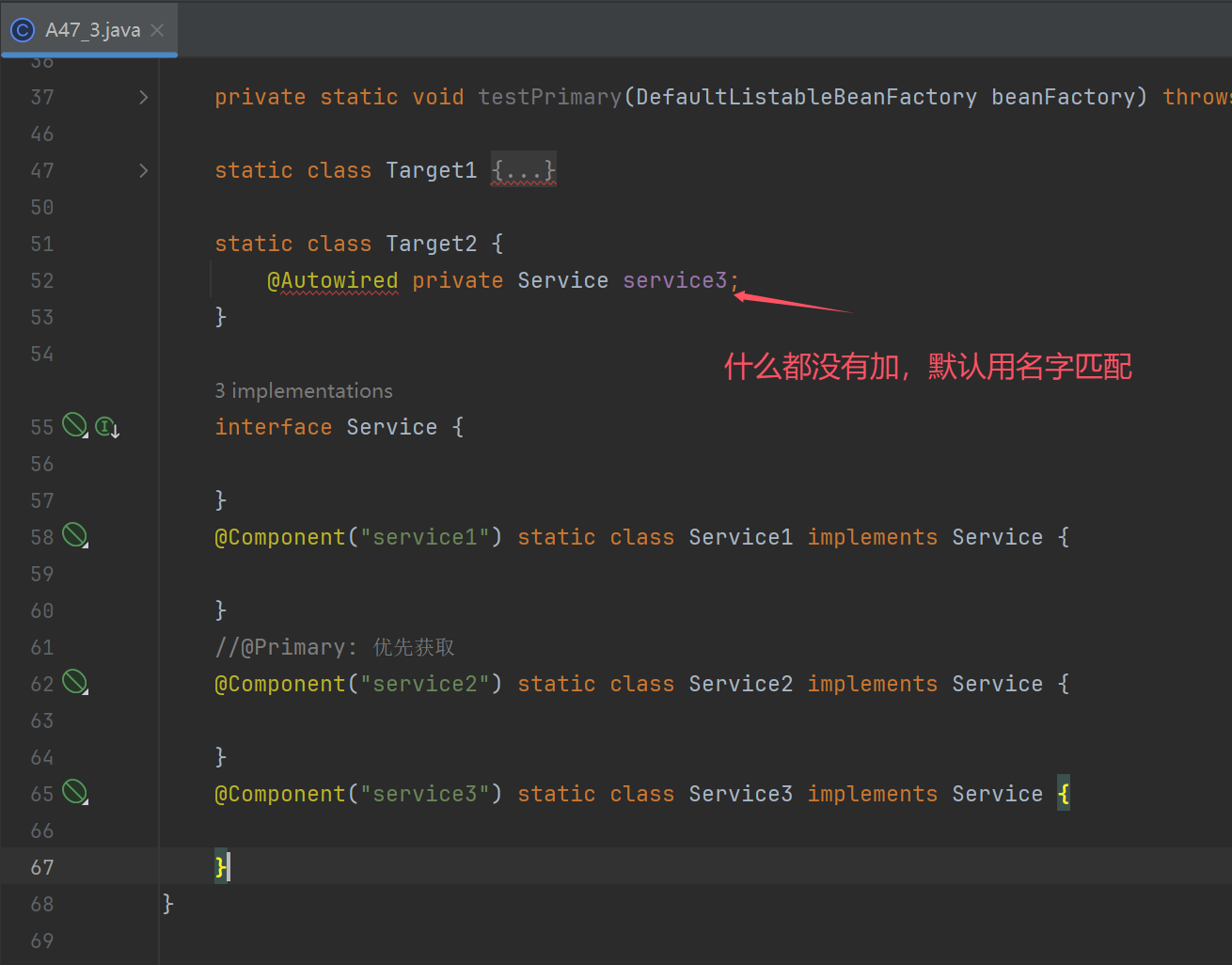1232x965 pixels.
Task: Expand folded testPrimary method at line 37
Action: click(x=143, y=97)
